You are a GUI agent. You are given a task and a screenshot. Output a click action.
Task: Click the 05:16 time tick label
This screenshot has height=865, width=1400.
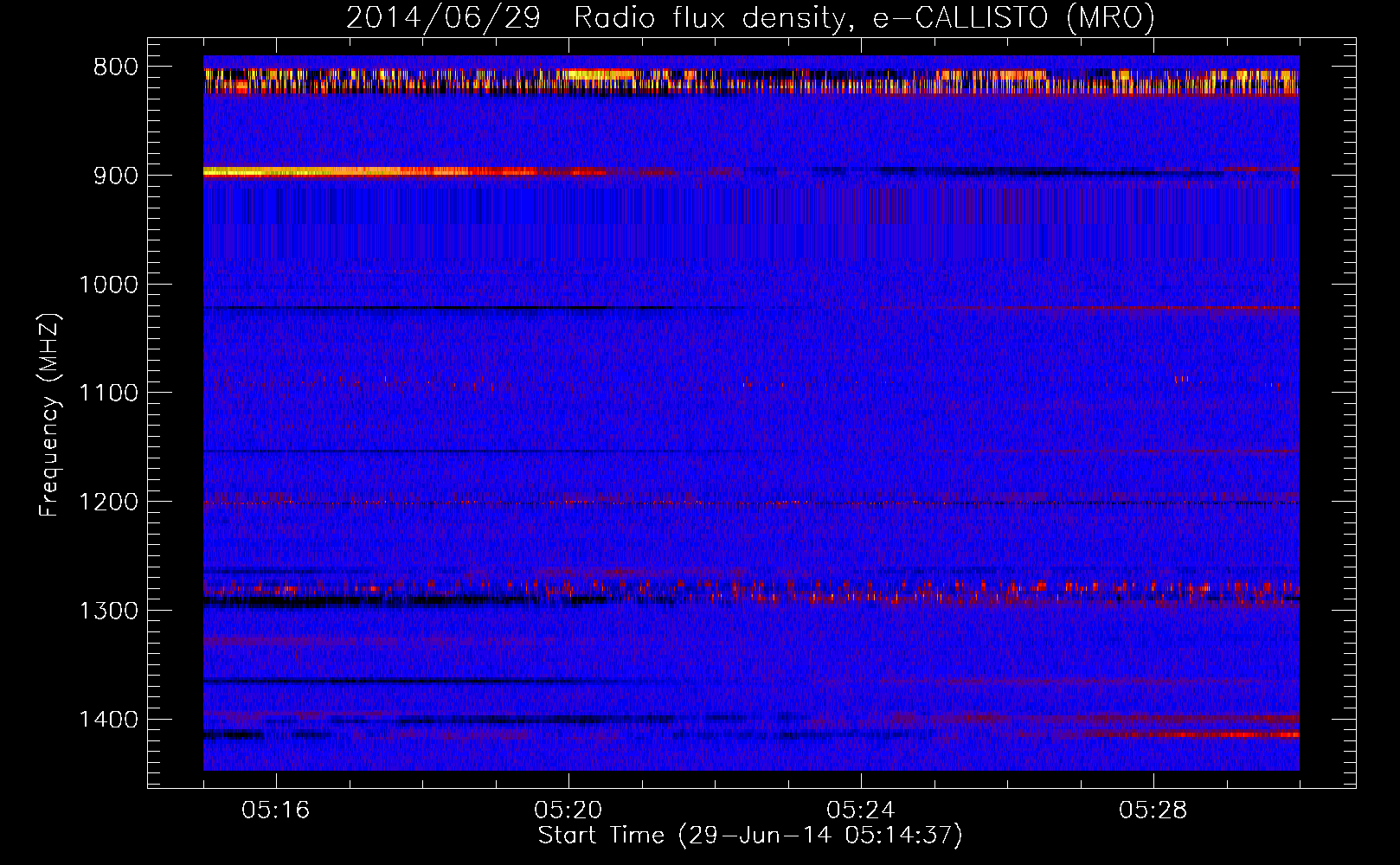pos(276,811)
